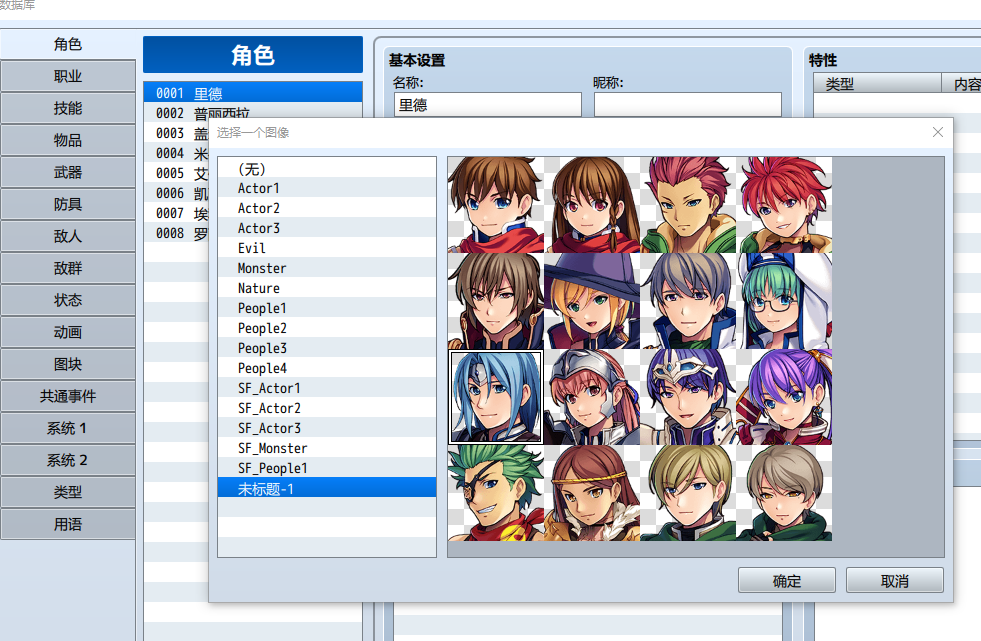Select SF_Actor2 in the list
This screenshot has width=981, height=641.
(327, 408)
